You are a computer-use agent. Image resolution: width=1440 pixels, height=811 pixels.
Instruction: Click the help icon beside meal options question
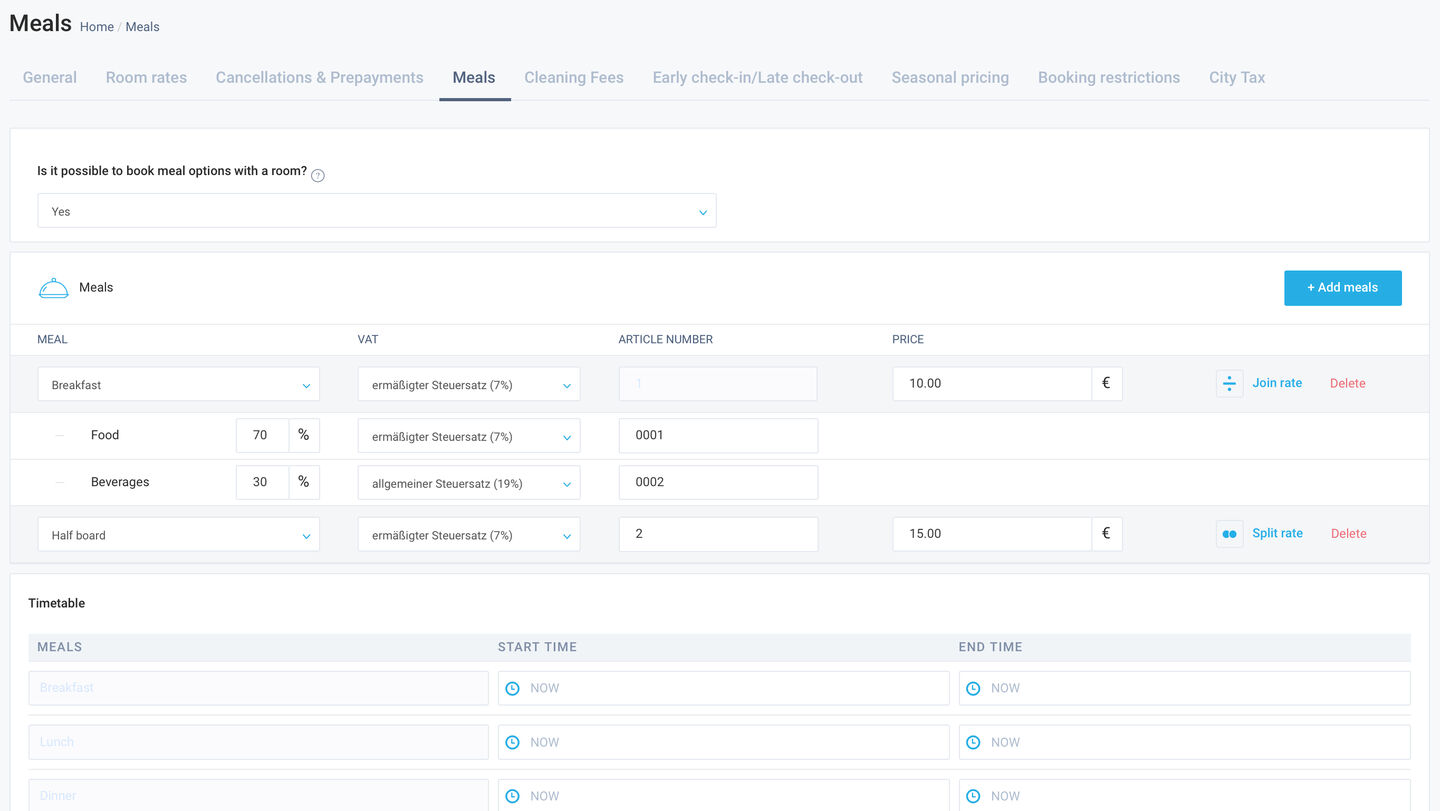[x=318, y=176]
